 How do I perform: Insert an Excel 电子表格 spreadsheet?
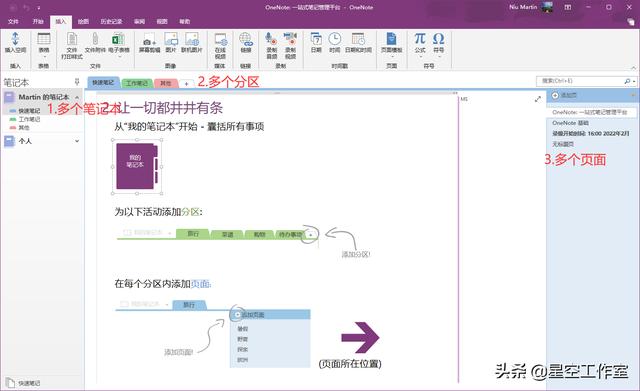(118, 39)
